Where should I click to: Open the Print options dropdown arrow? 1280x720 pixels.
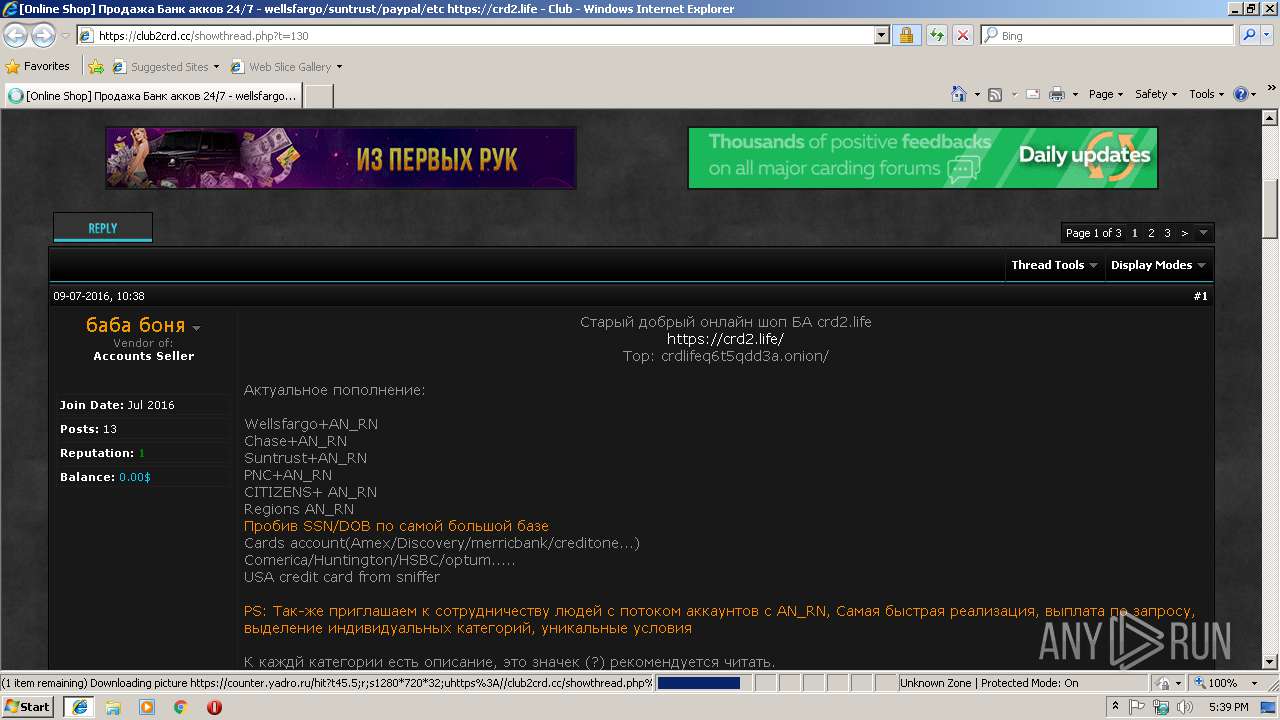point(1075,94)
